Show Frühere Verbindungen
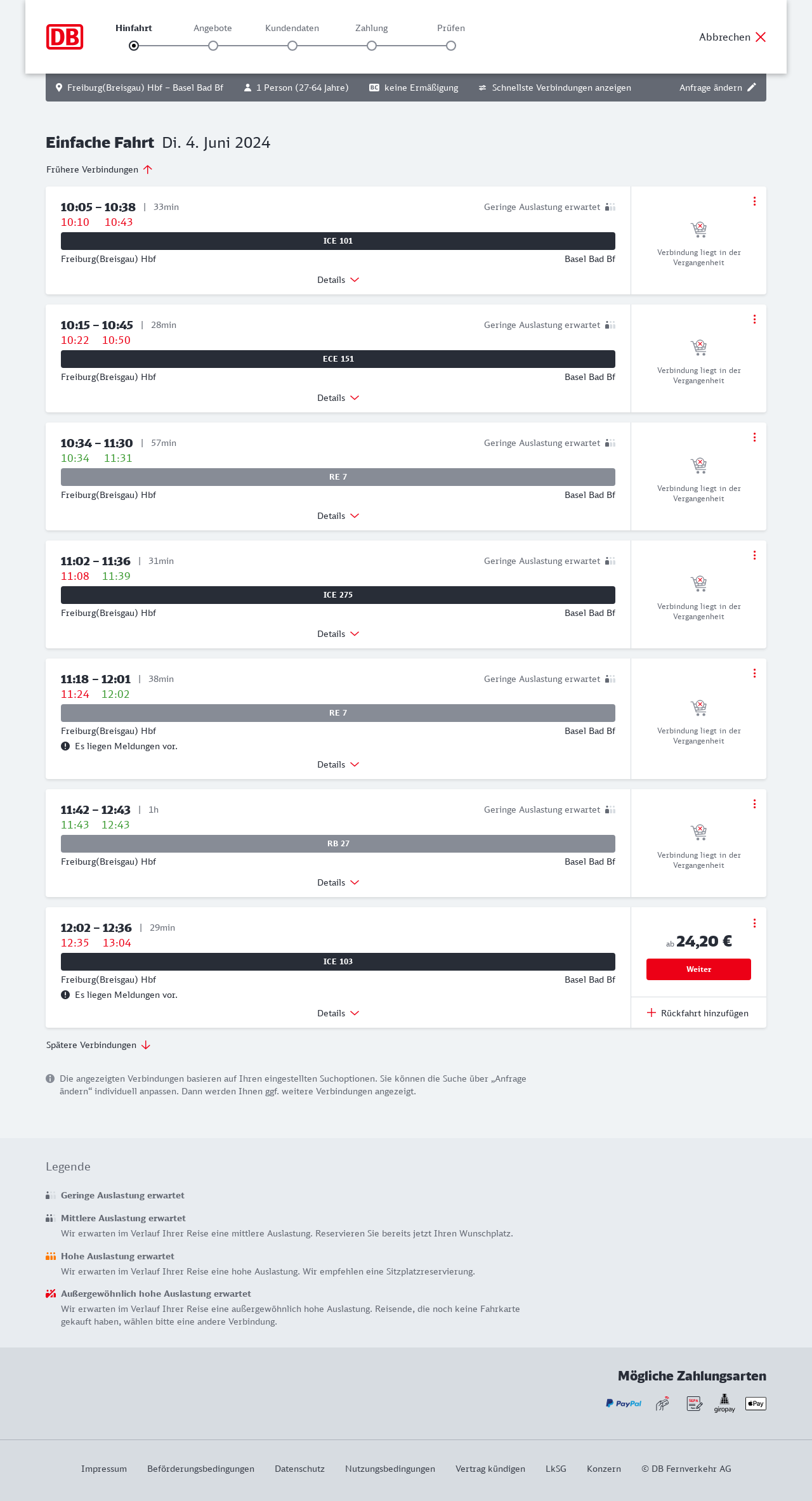The width and height of the screenshot is (812, 1501). coord(99,169)
